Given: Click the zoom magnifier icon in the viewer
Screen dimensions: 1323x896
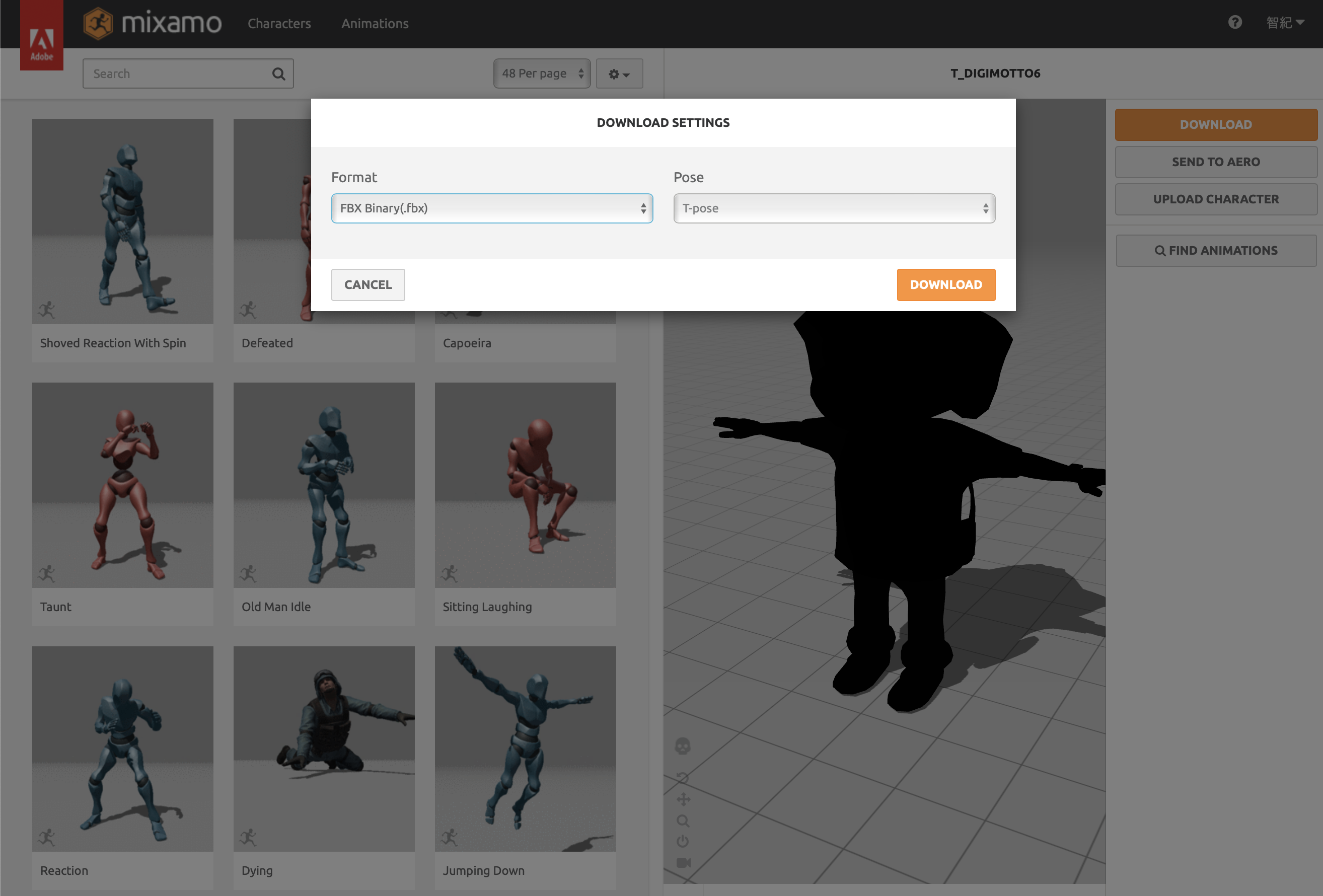Looking at the screenshot, I should click(683, 821).
